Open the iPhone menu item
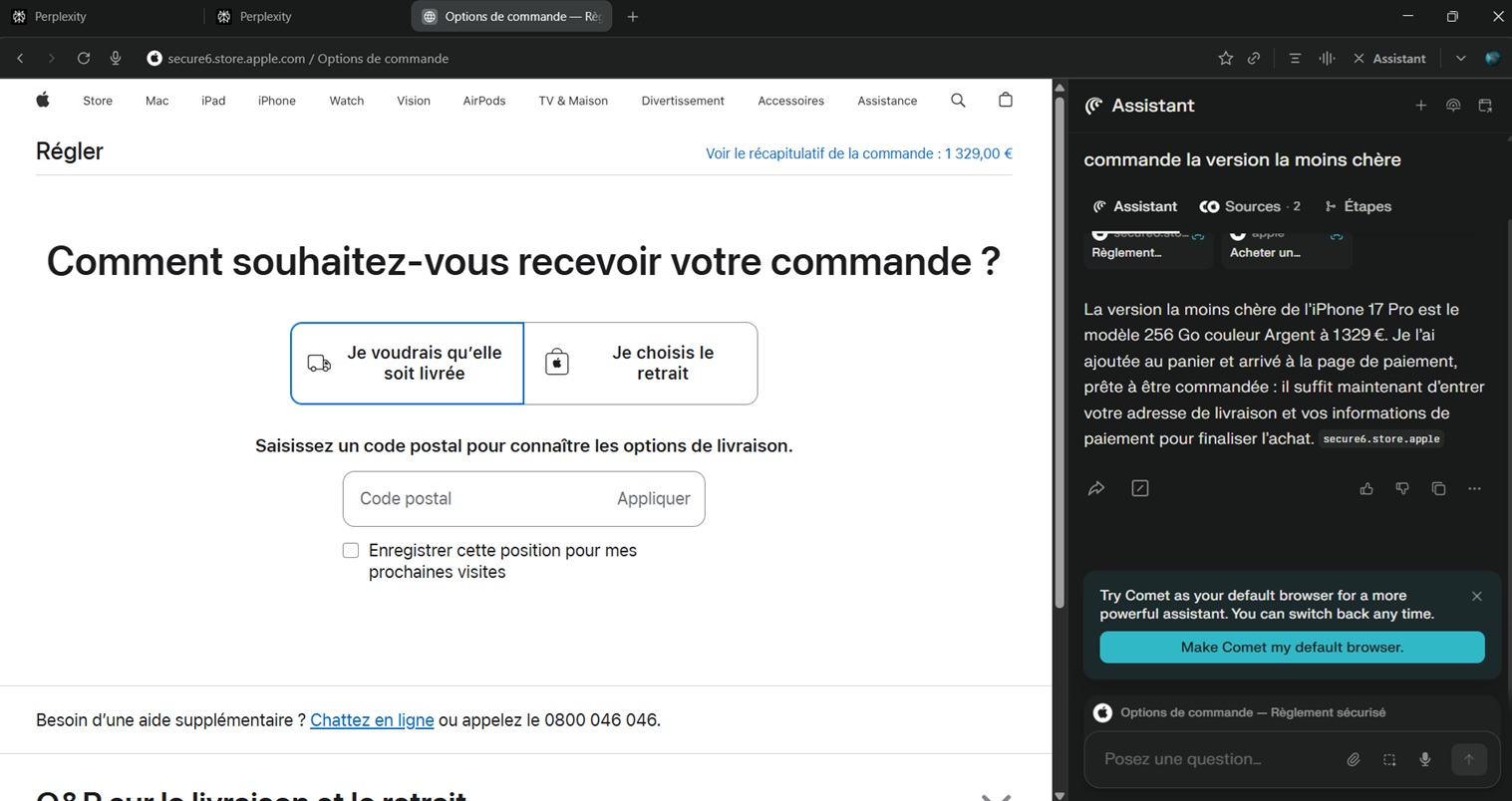This screenshot has width=1512, height=801. tap(277, 101)
